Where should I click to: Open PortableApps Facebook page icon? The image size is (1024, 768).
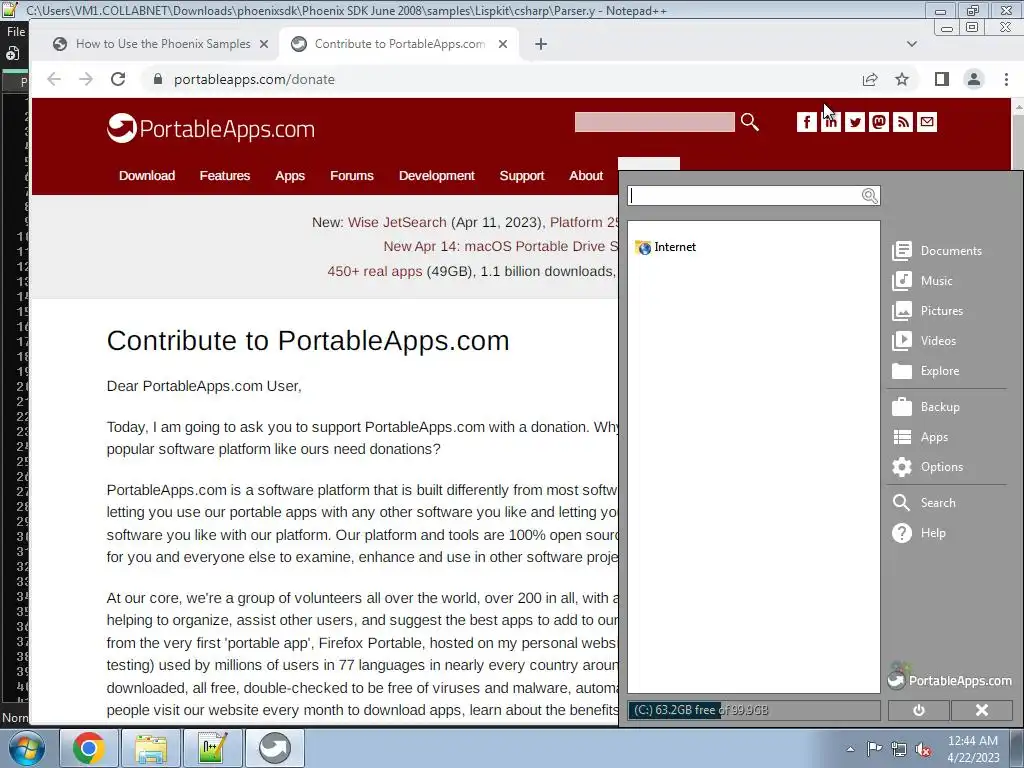click(807, 122)
